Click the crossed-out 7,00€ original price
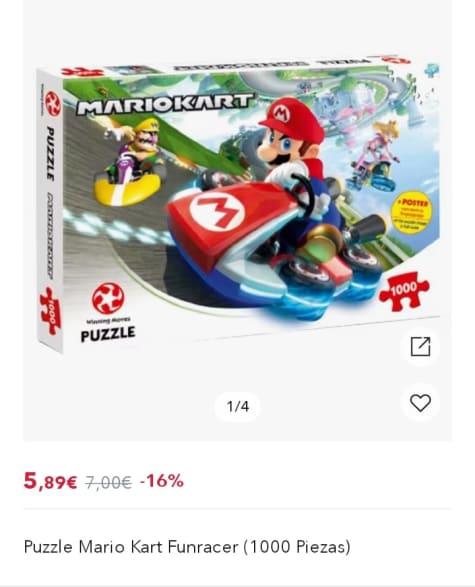475x587 pixels. 108,482
